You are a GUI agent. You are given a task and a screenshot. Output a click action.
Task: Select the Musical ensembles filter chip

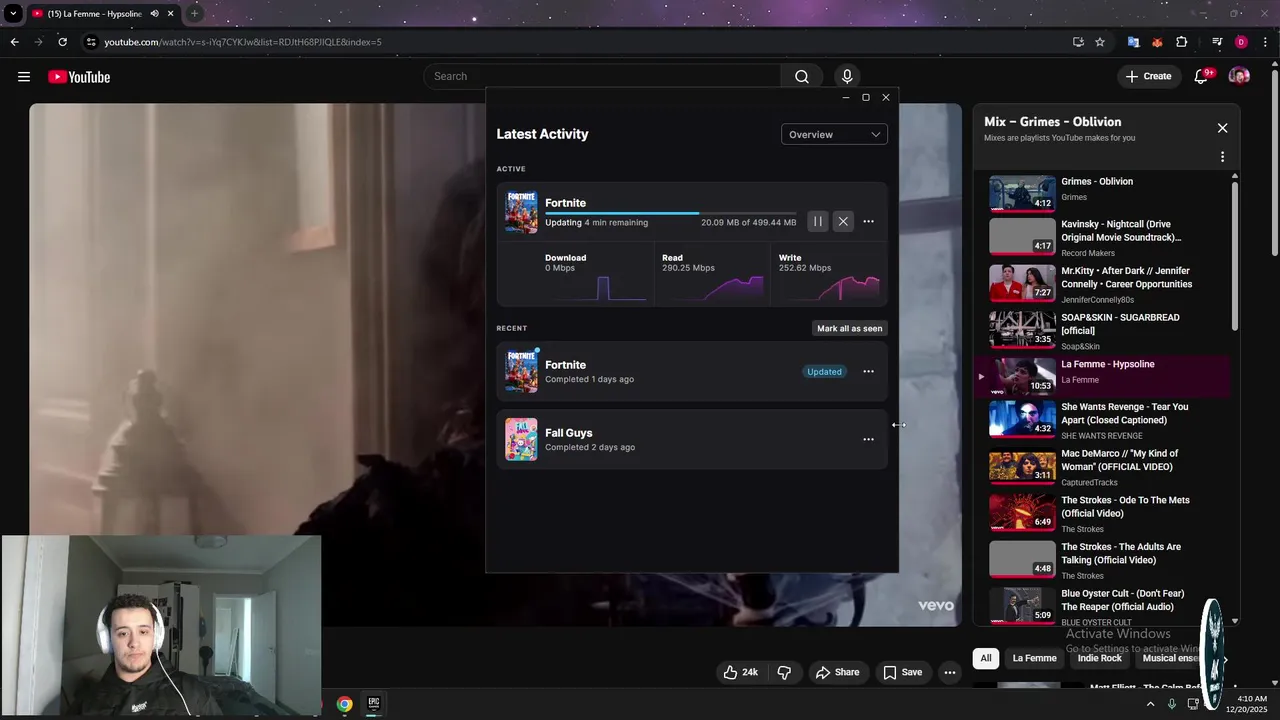click(x=1170, y=658)
